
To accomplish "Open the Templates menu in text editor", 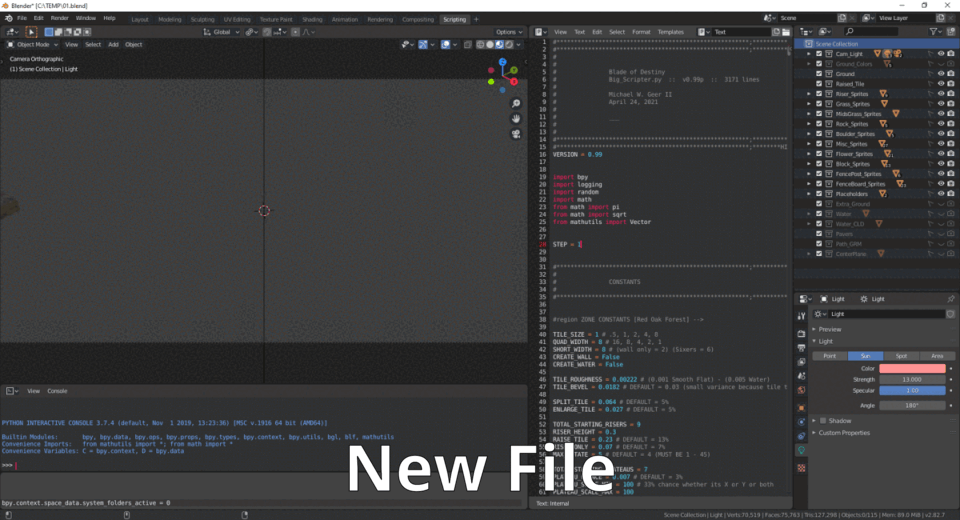I will 671,32.
